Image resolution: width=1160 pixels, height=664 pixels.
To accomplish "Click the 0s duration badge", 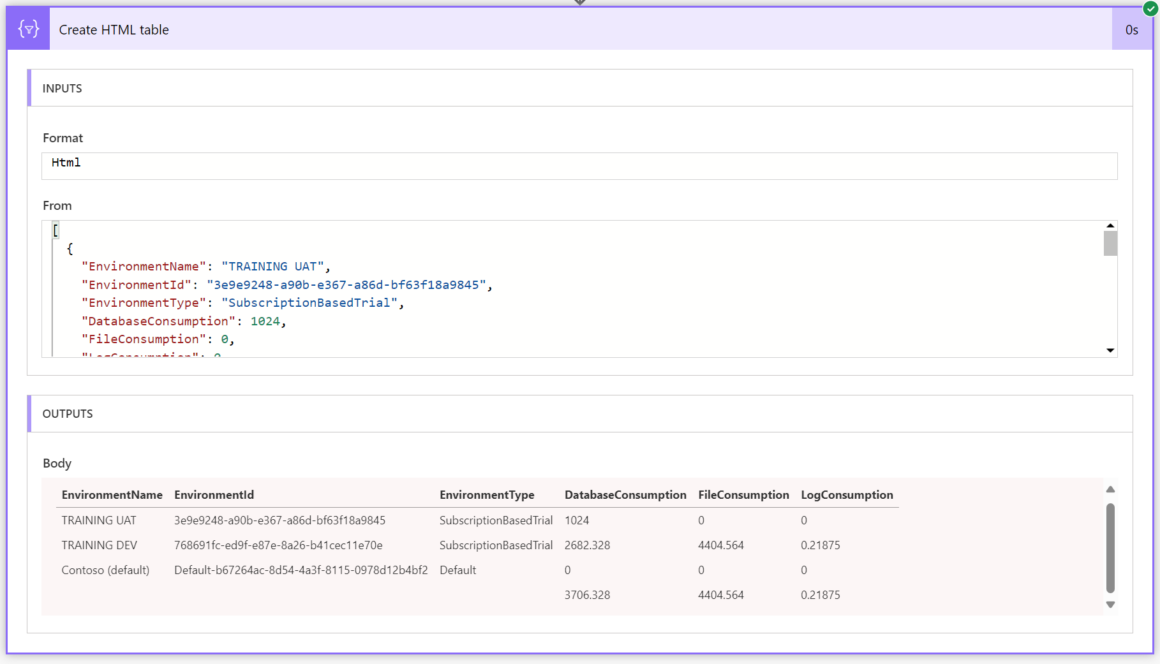I will pos(1132,29).
